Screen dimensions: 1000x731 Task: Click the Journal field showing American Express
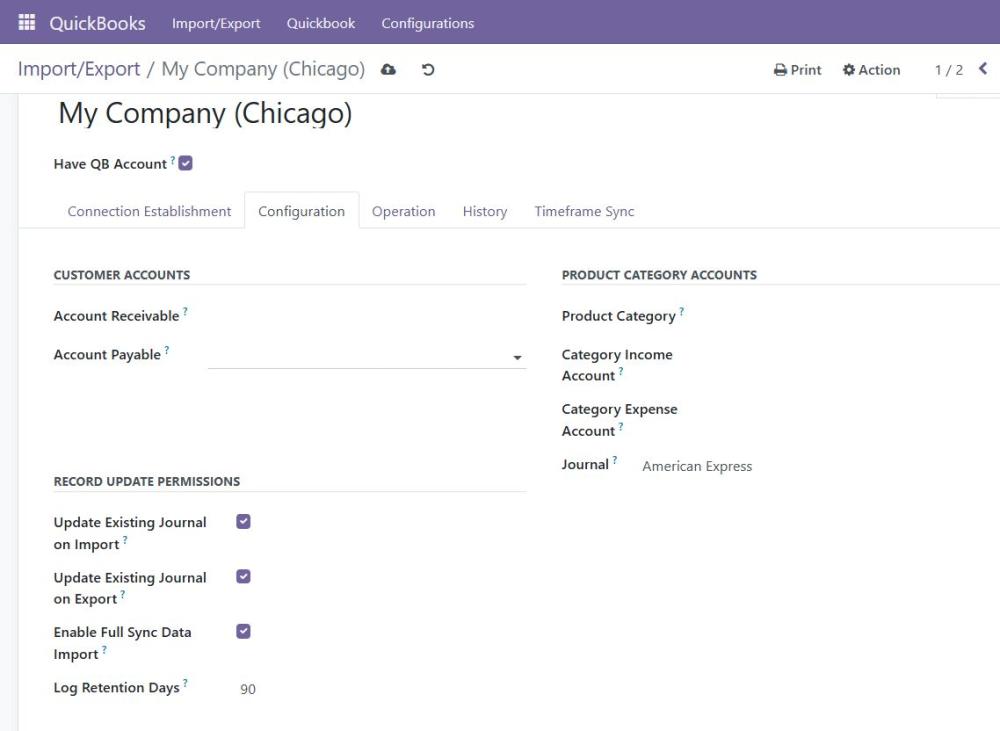click(697, 466)
